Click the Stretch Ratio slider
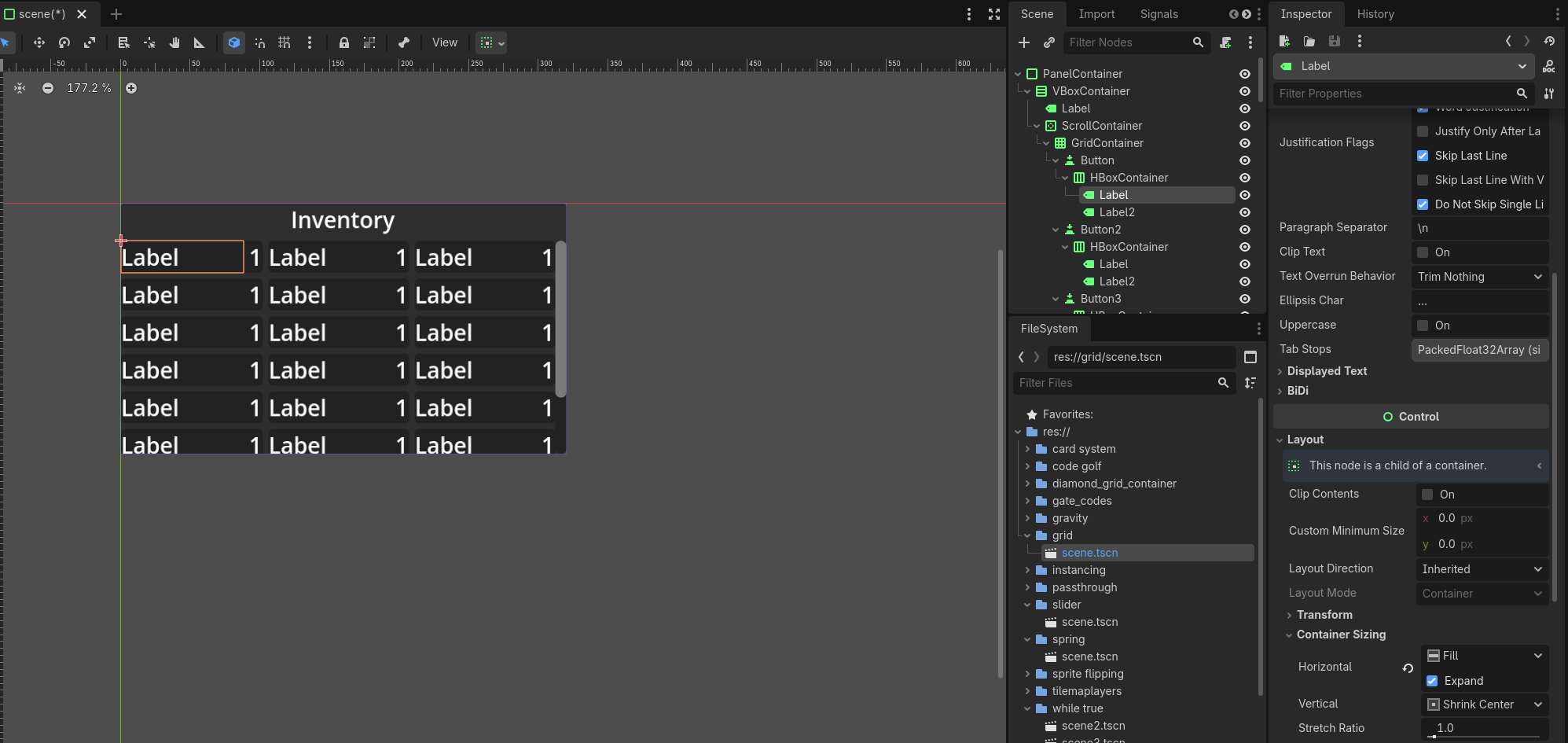The width and height of the screenshot is (1568, 743). (1484, 729)
